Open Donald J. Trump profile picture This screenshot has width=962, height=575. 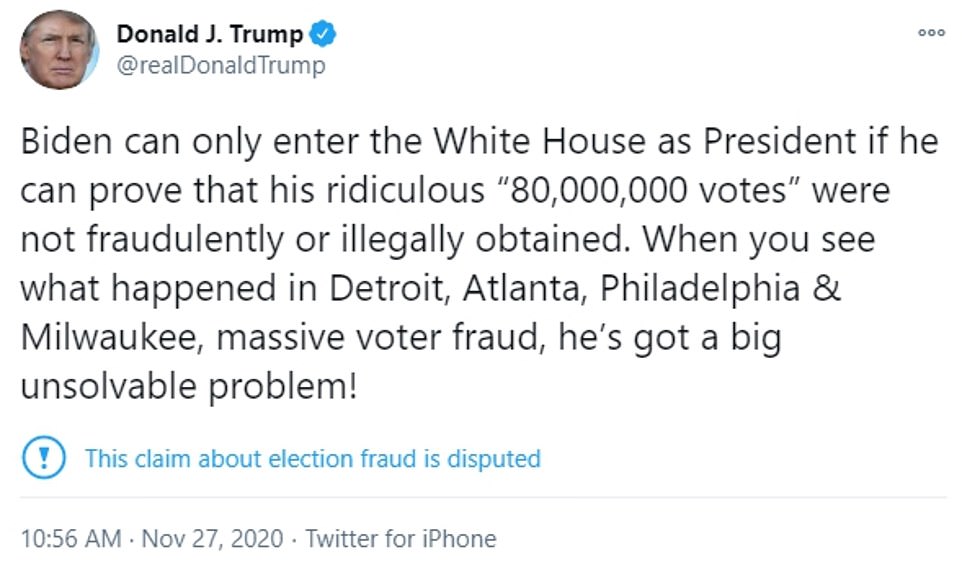(58, 50)
